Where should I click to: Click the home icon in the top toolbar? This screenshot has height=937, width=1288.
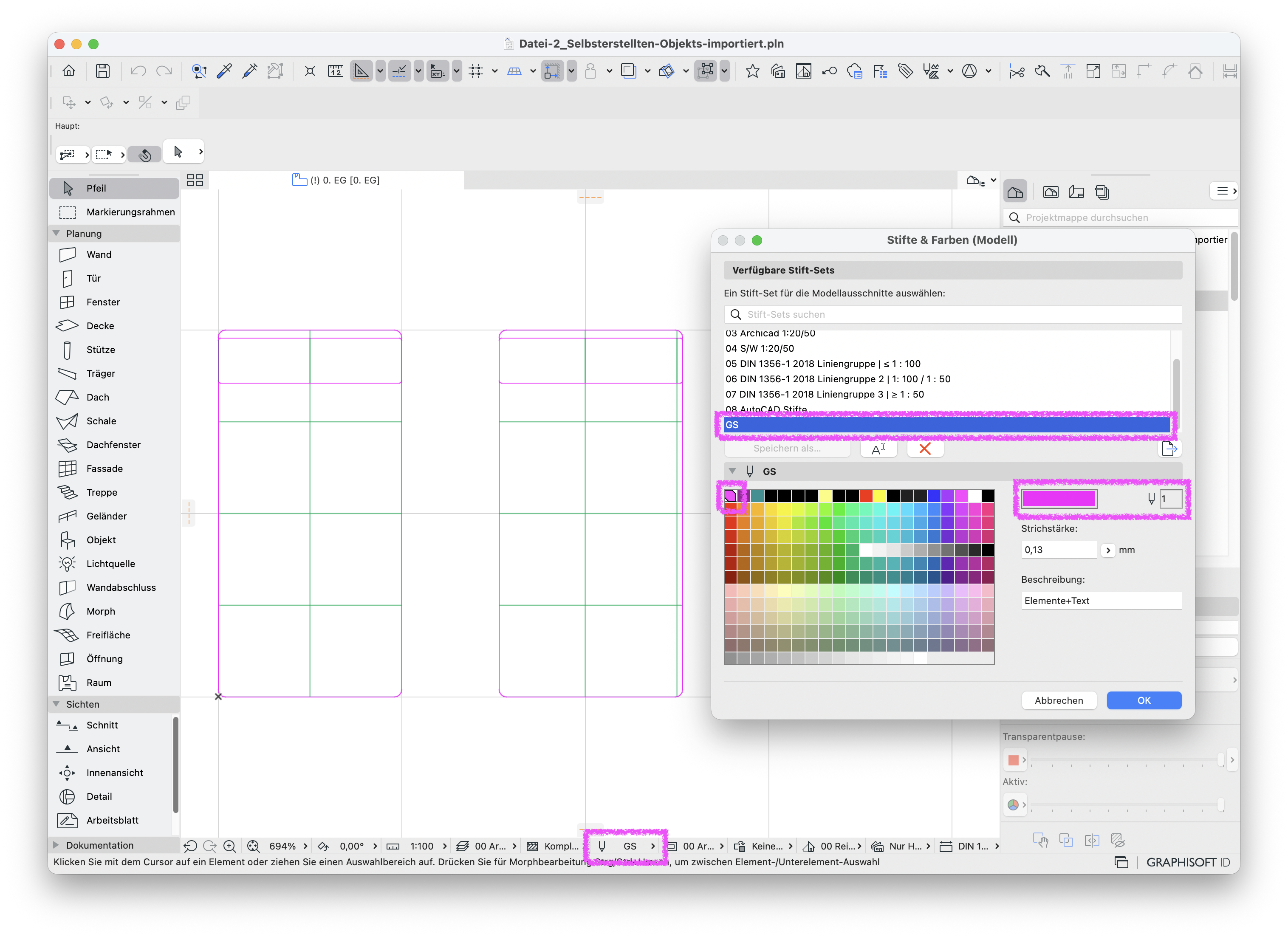69,71
